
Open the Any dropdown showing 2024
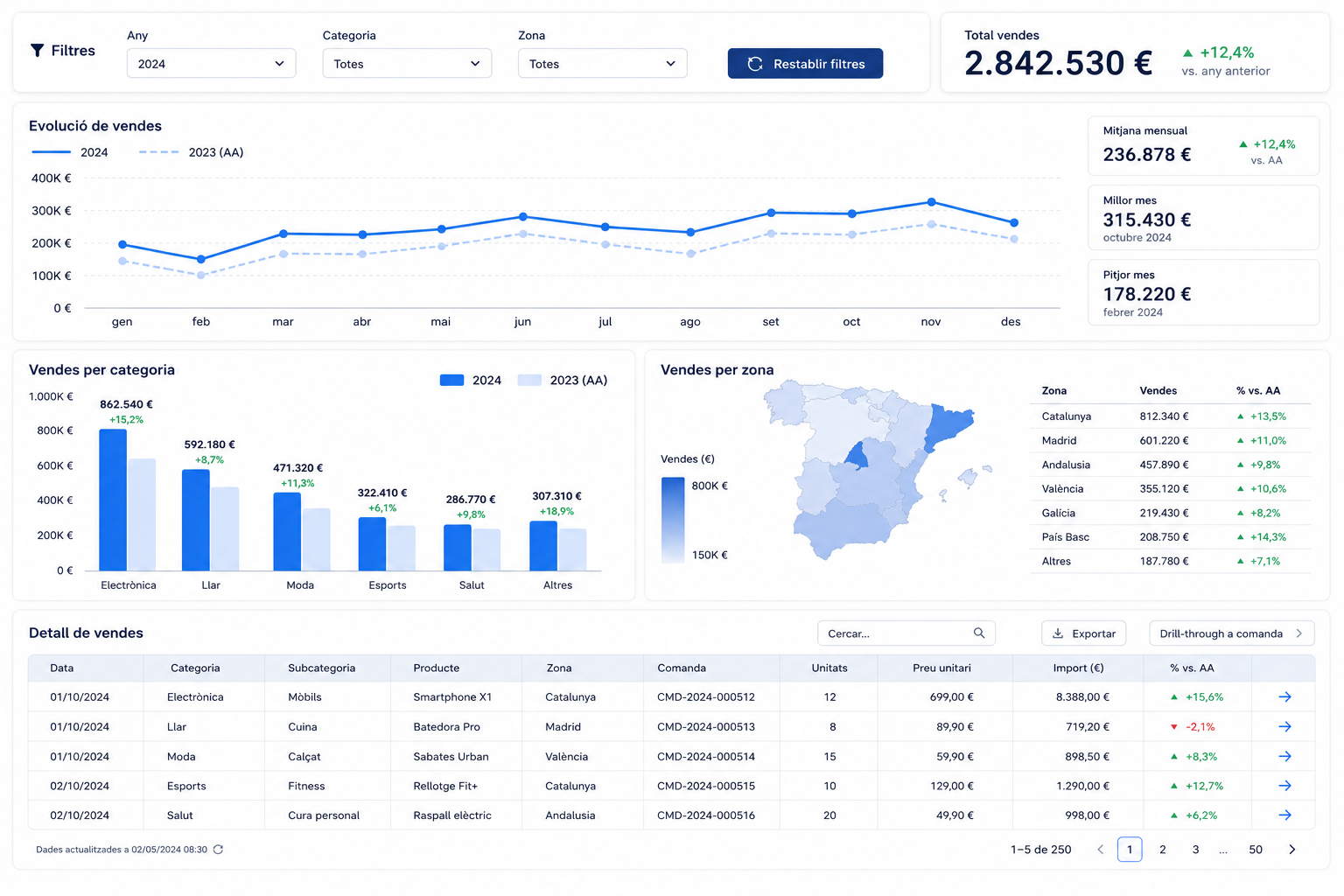pyautogui.click(x=211, y=64)
